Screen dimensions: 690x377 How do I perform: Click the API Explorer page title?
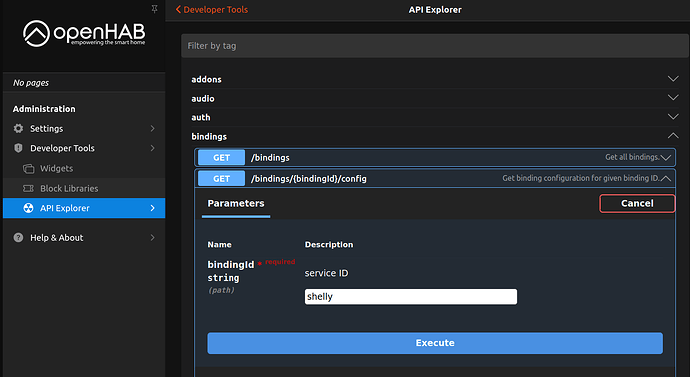pos(435,10)
